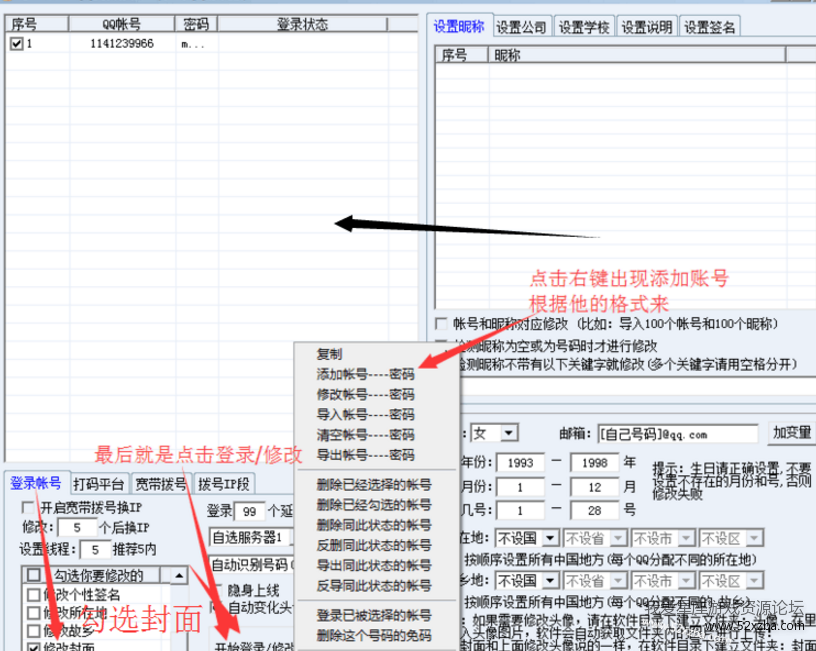
Task: Choose 删除已经选择的帐号 menu item
Action: 373,484
